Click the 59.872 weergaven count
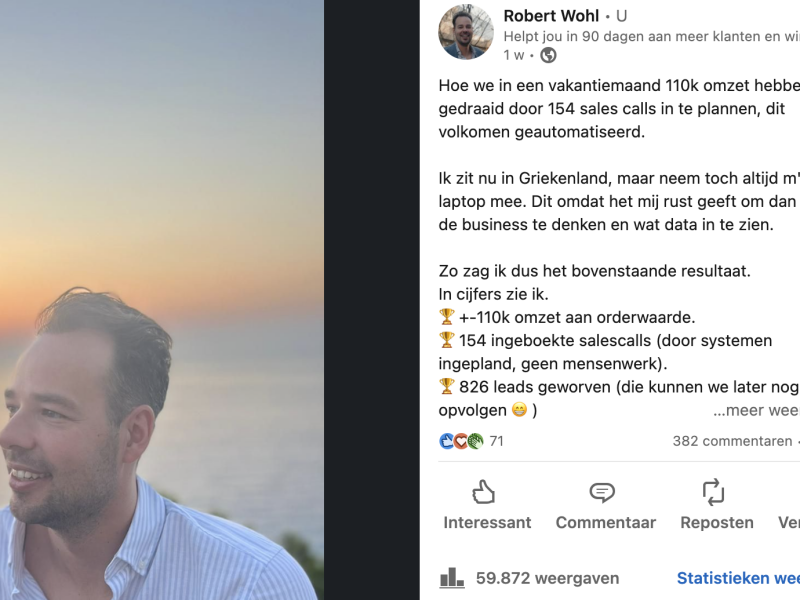This screenshot has height=600, width=800. pos(547,578)
